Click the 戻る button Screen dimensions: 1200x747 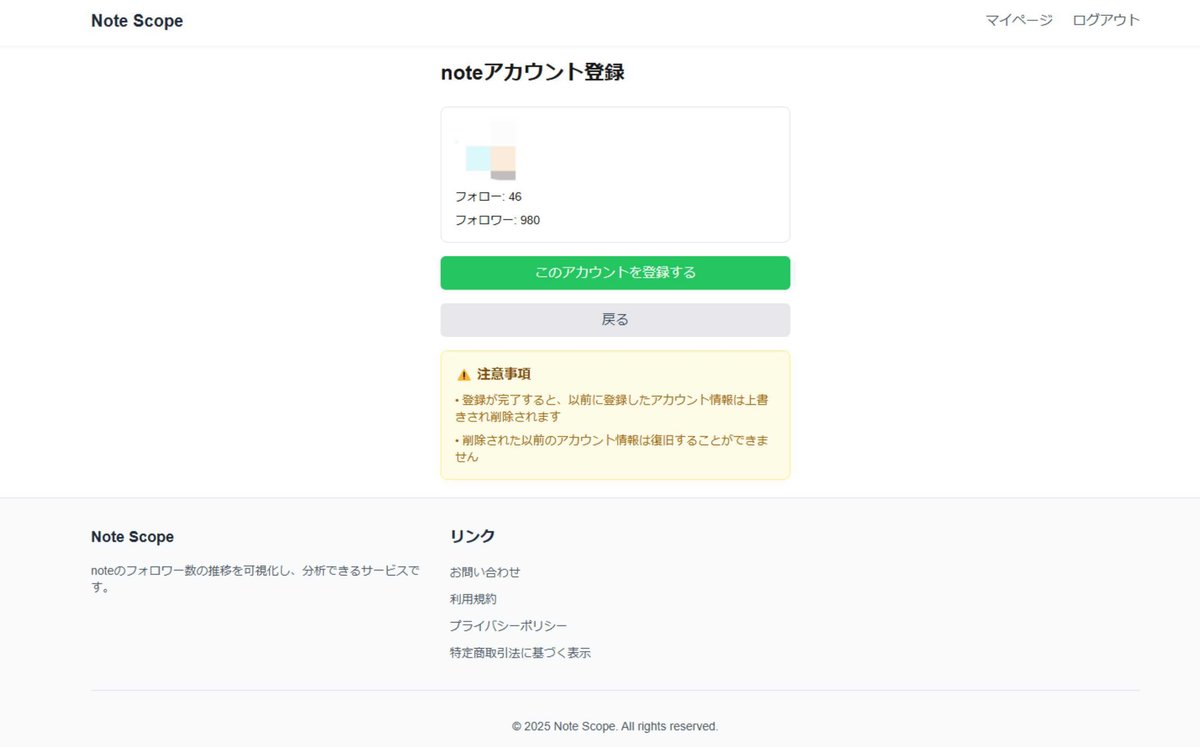(615, 319)
